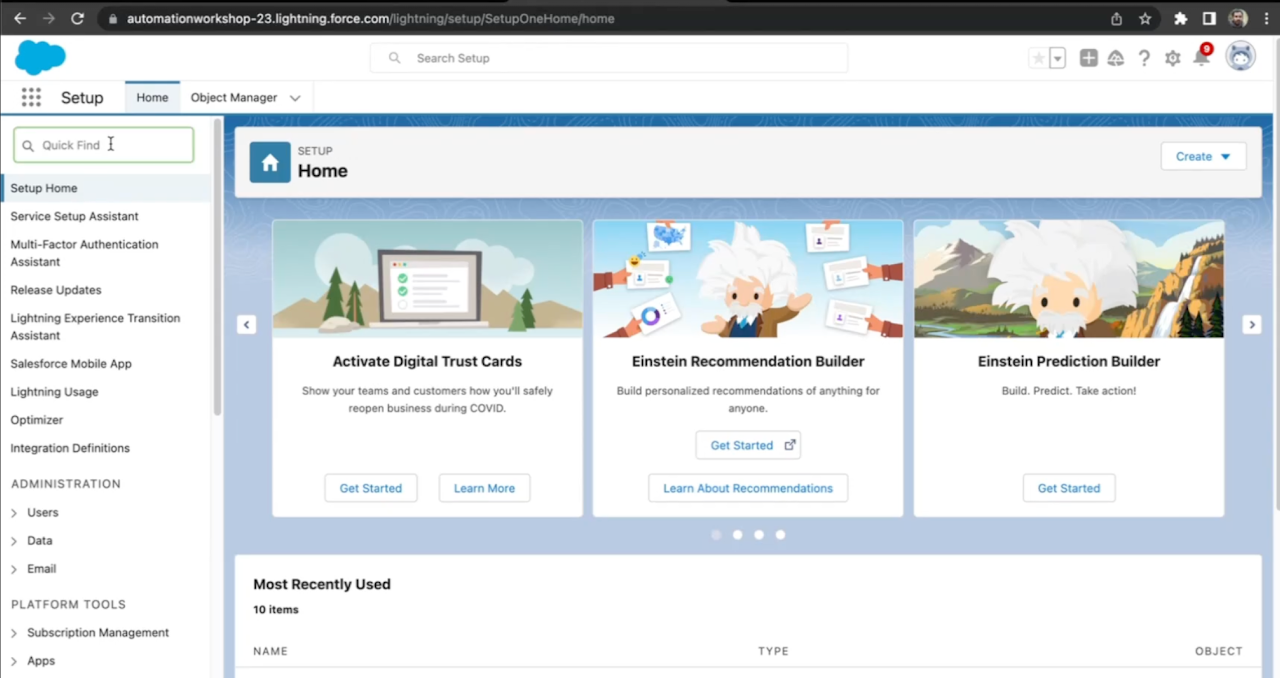Click the favorites star icon
Viewport: 1280px width, 678px height.
pyautogui.click(x=1038, y=58)
